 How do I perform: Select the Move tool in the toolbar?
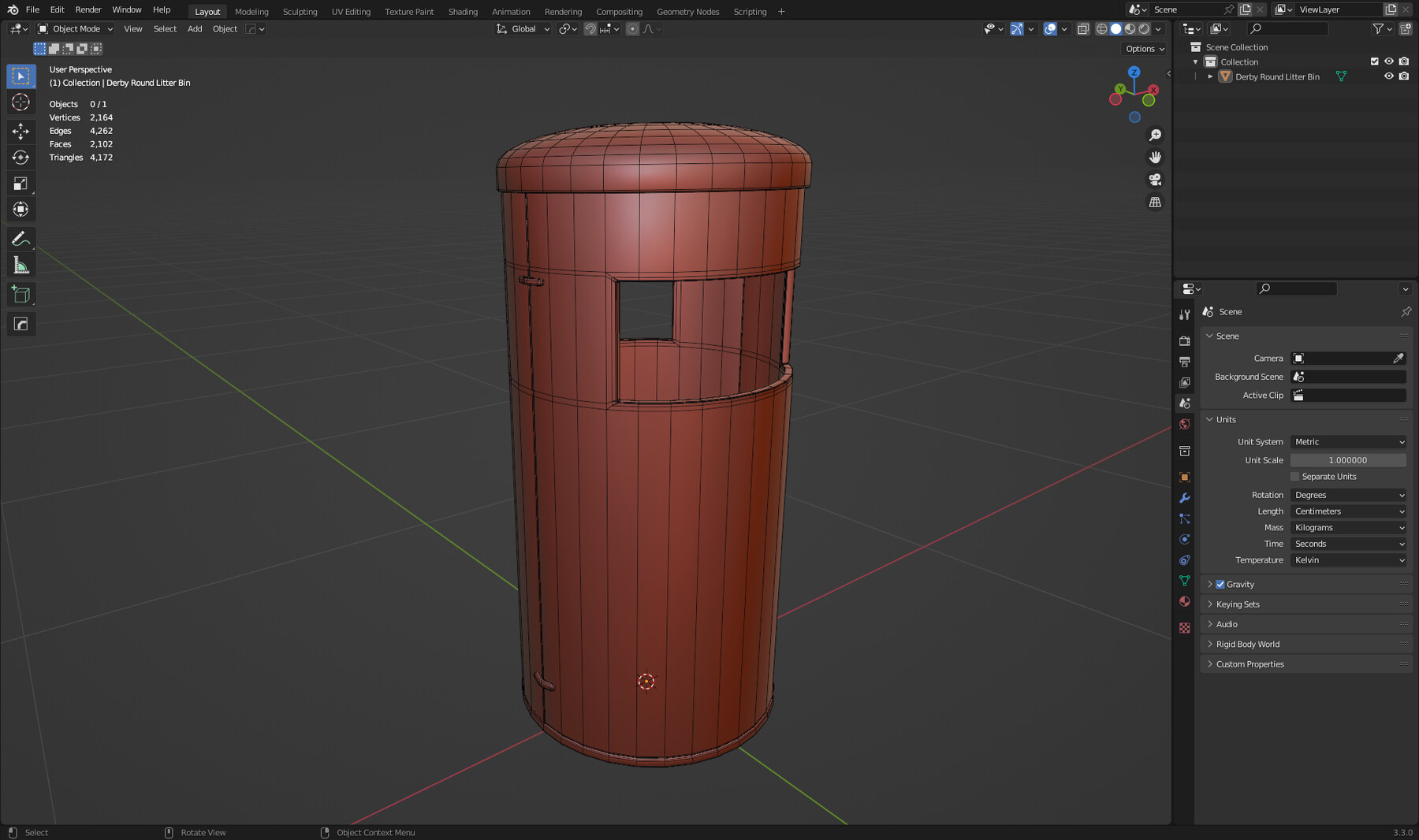[20, 132]
